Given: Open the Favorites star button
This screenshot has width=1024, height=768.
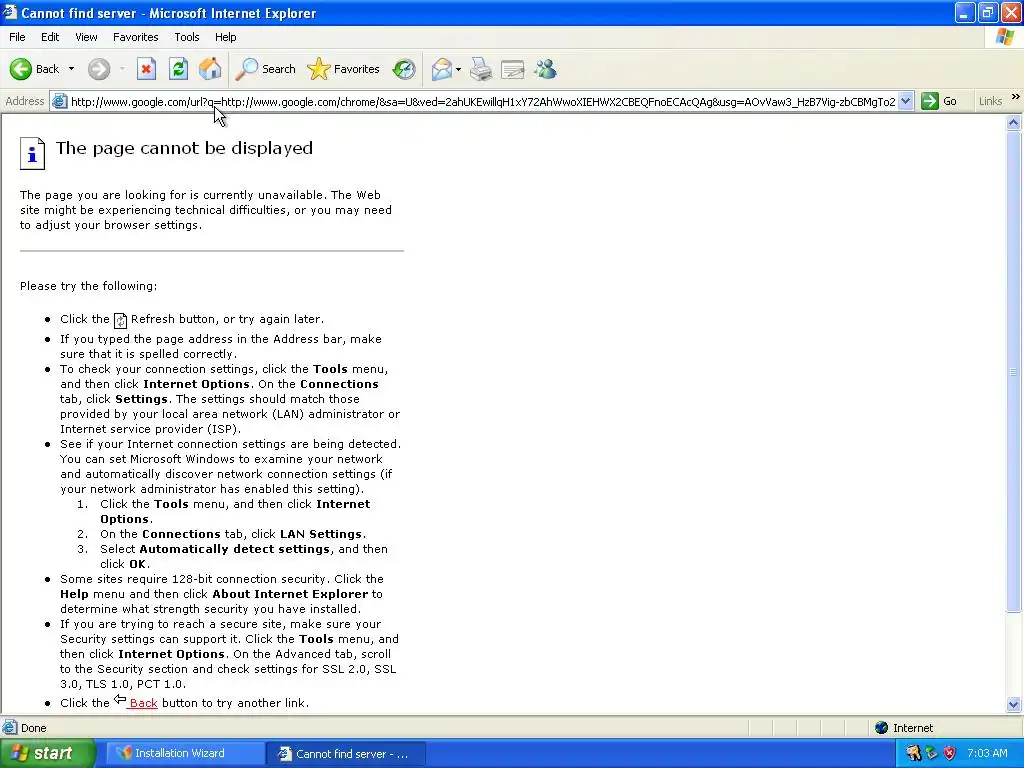Looking at the screenshot, I should click(x=344, y=69).
